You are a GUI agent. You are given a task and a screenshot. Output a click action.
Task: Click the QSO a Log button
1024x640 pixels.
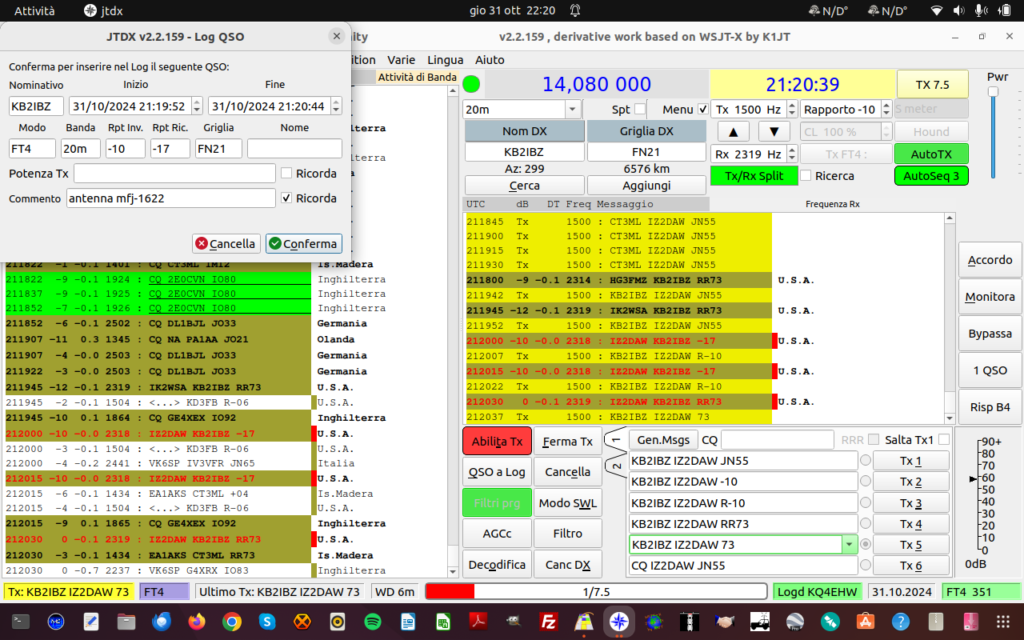(x=497, y=472)
